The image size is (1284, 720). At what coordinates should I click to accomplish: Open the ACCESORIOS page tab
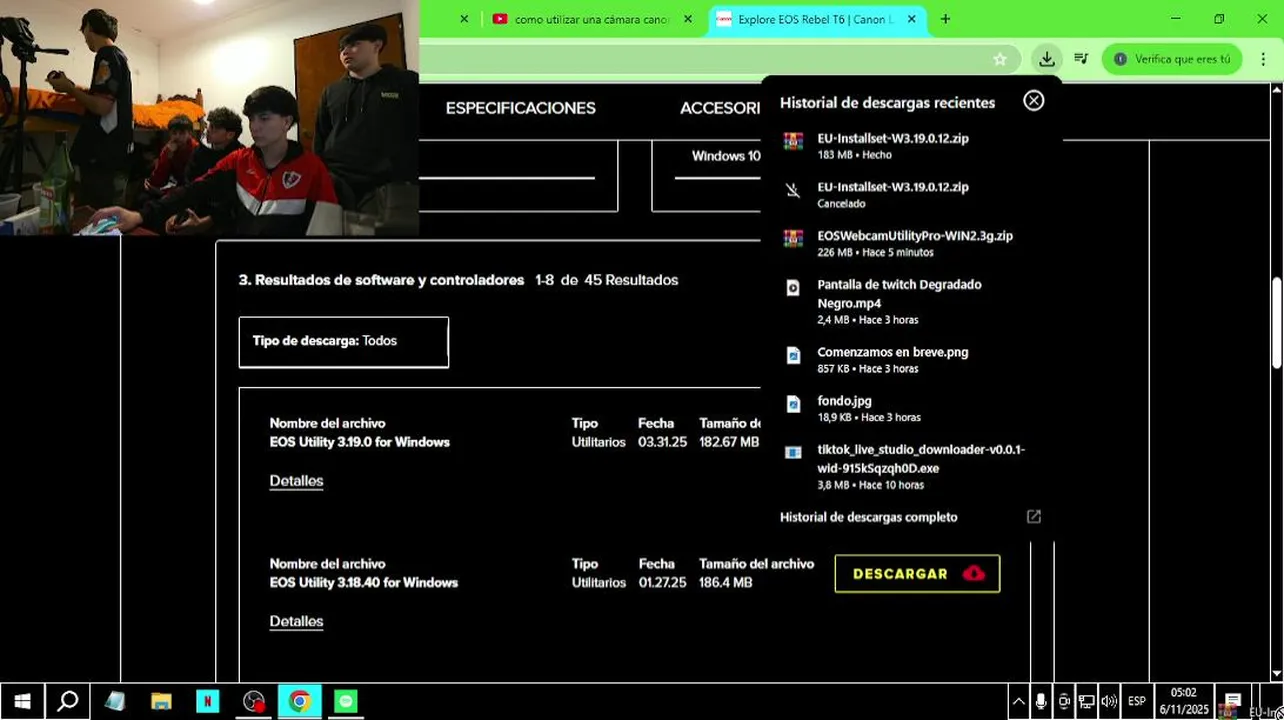pos(720,108)
